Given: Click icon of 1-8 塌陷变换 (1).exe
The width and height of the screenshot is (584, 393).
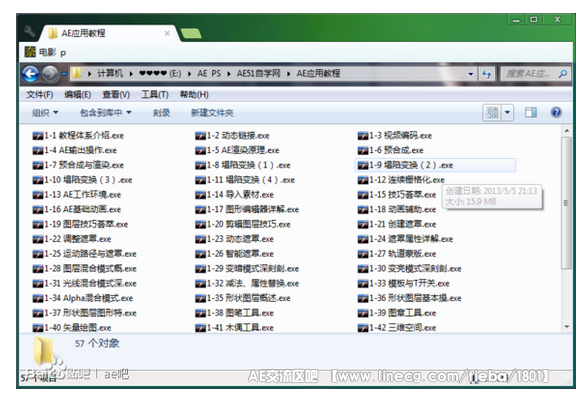Looking at the screenshot, I should (x=200, y=165).
